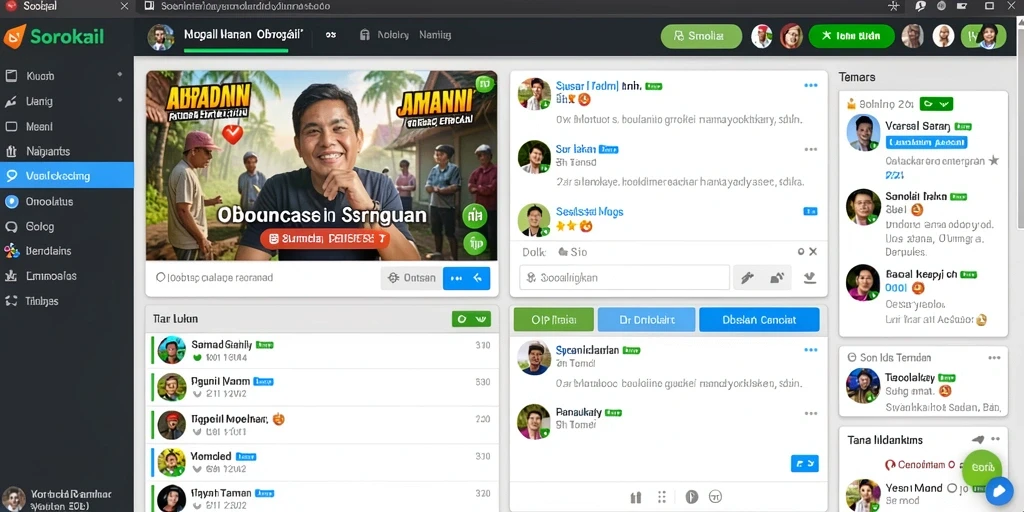This screenshot has width=1024, height=512.
Task: Click the green Eorib floating button
Action: point(982,468)
